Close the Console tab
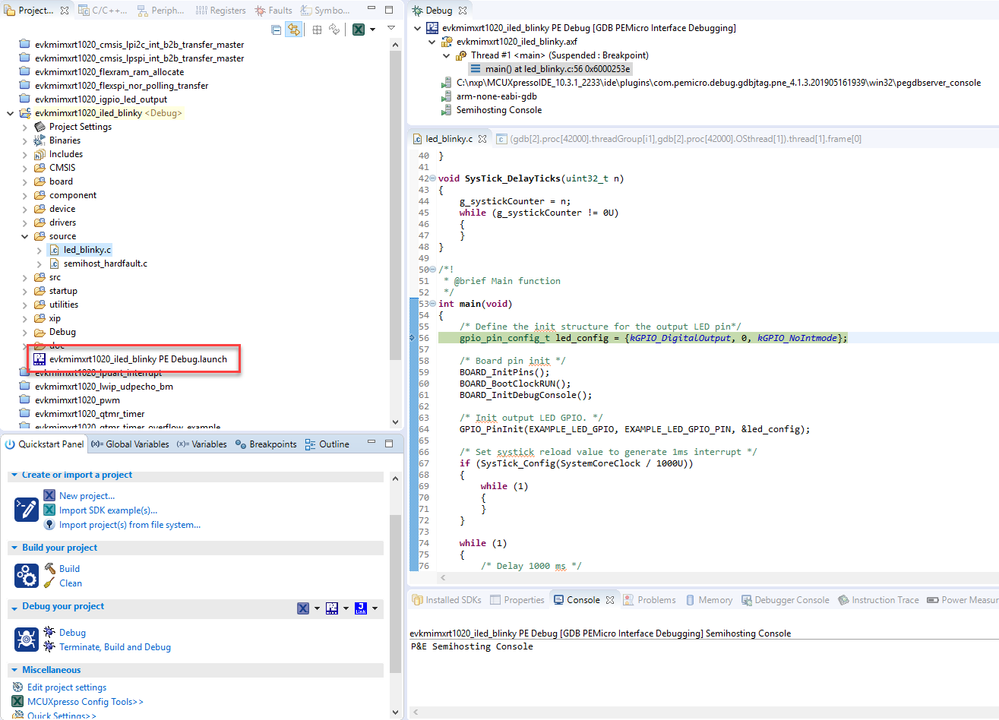999x720 pixels. pos(610,600)
